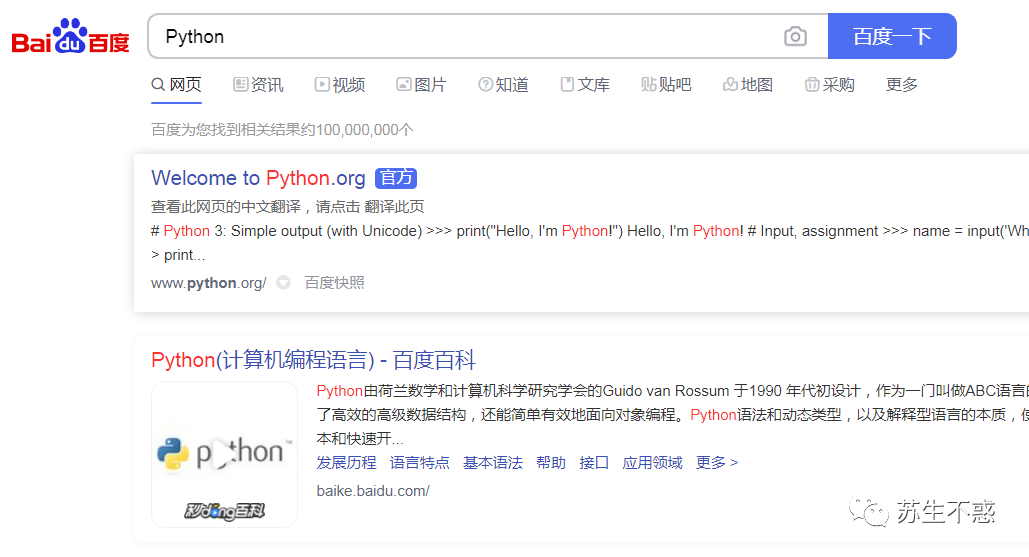1029x557 pixels.
Task: Open 接口 section link
Action: 594,463
